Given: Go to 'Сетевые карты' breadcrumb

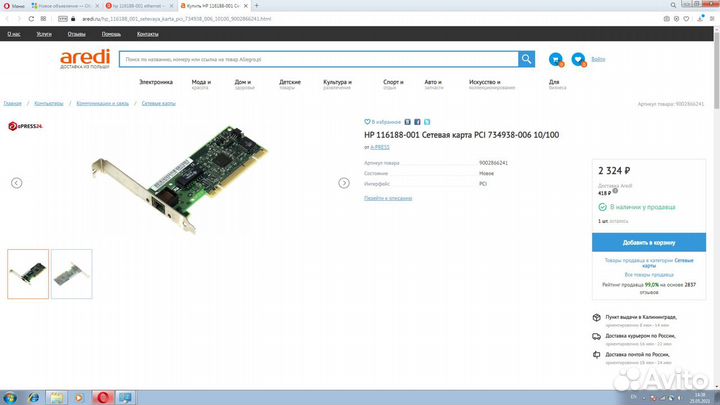Looking at the screenshot, I should pos(158,103).
